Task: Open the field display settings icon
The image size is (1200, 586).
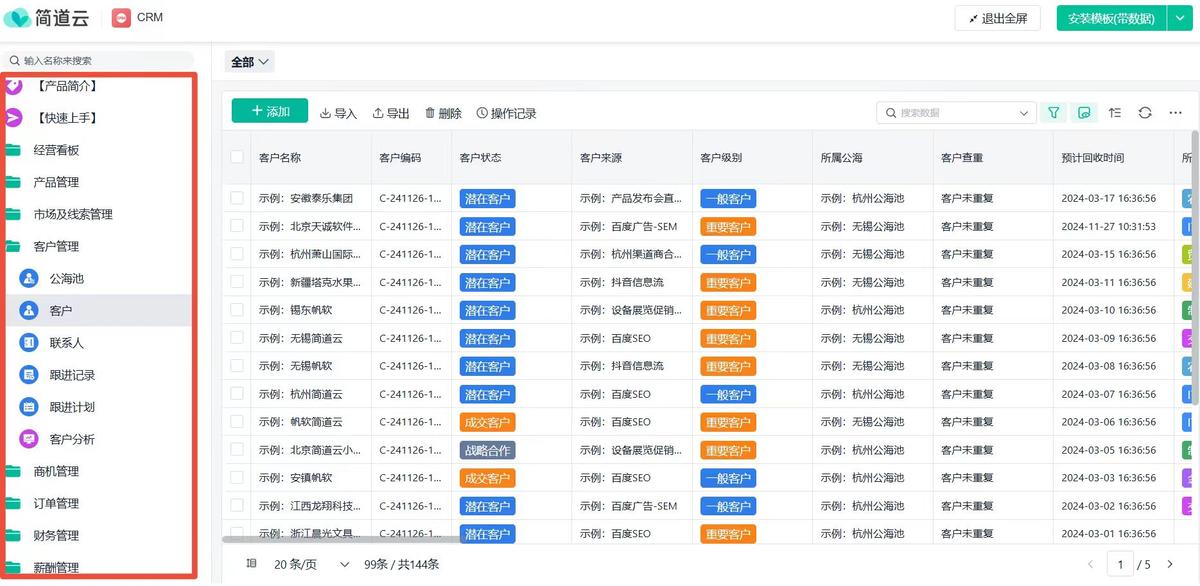Action: click(1083, 113)
